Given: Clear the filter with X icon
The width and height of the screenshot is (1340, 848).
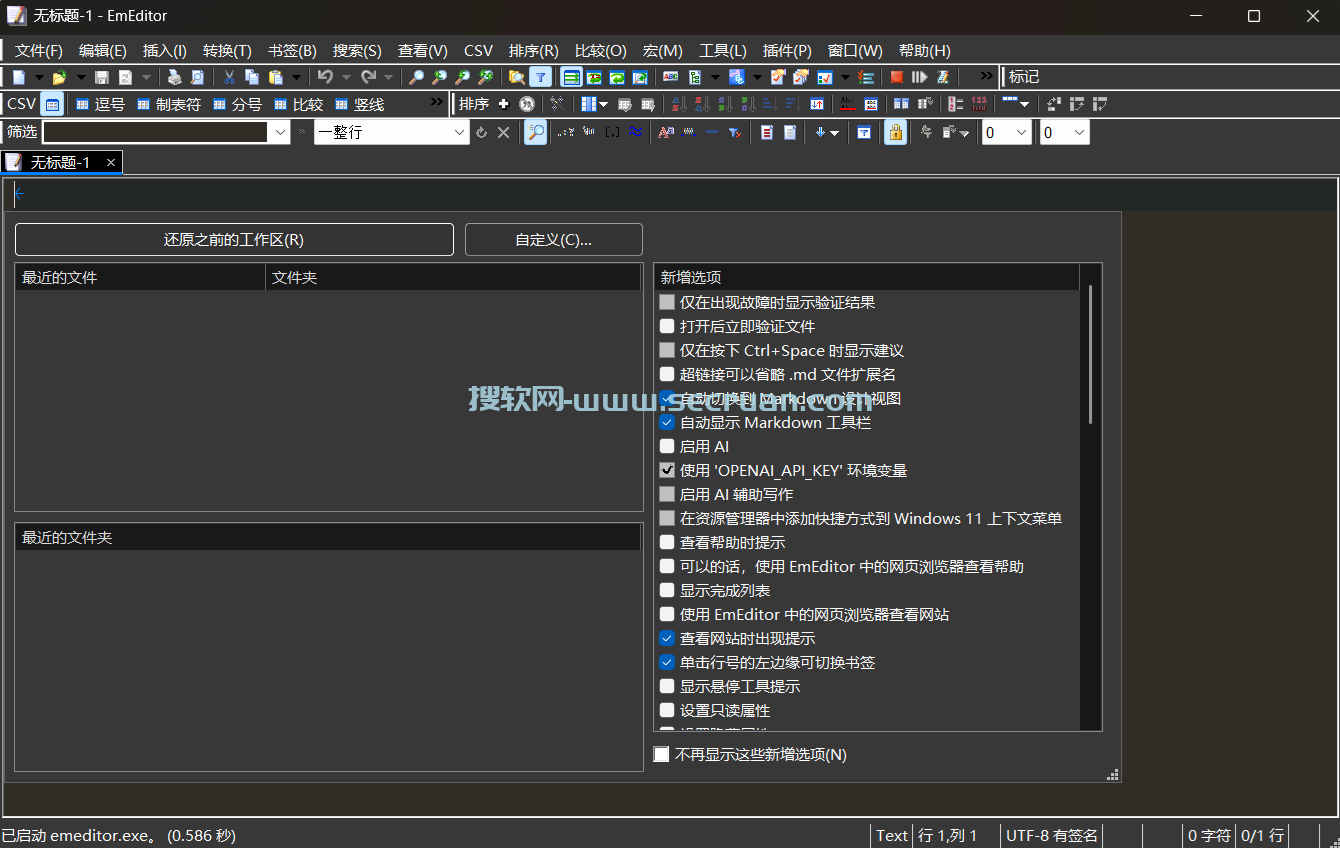Looking at the screenshot, I should click(x=503, y=132).
